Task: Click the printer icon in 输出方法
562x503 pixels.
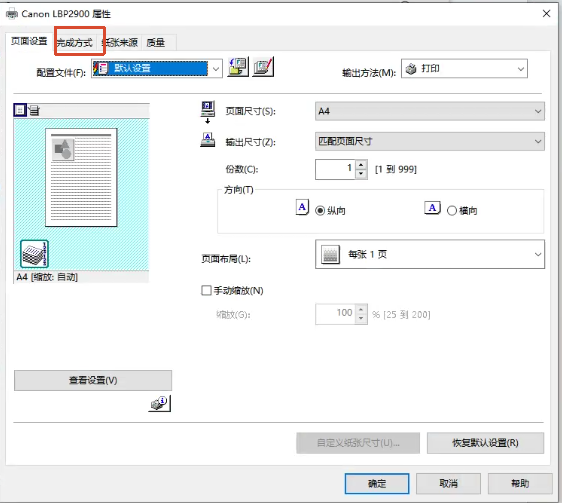Action: [x=411, y=68]
